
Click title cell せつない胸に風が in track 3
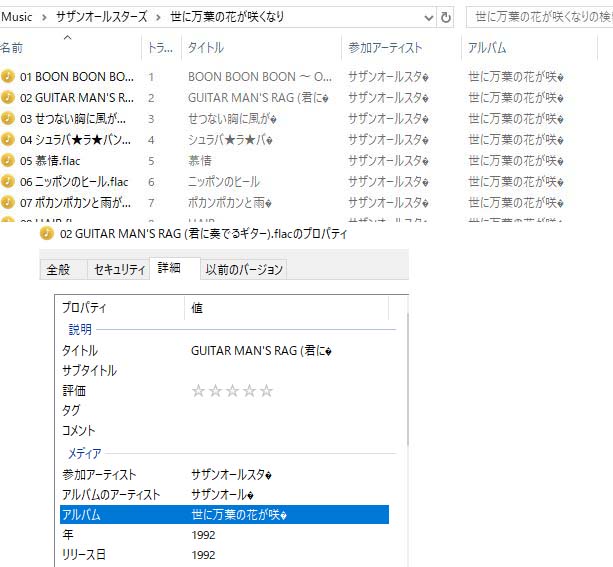[x=232, y=118]
